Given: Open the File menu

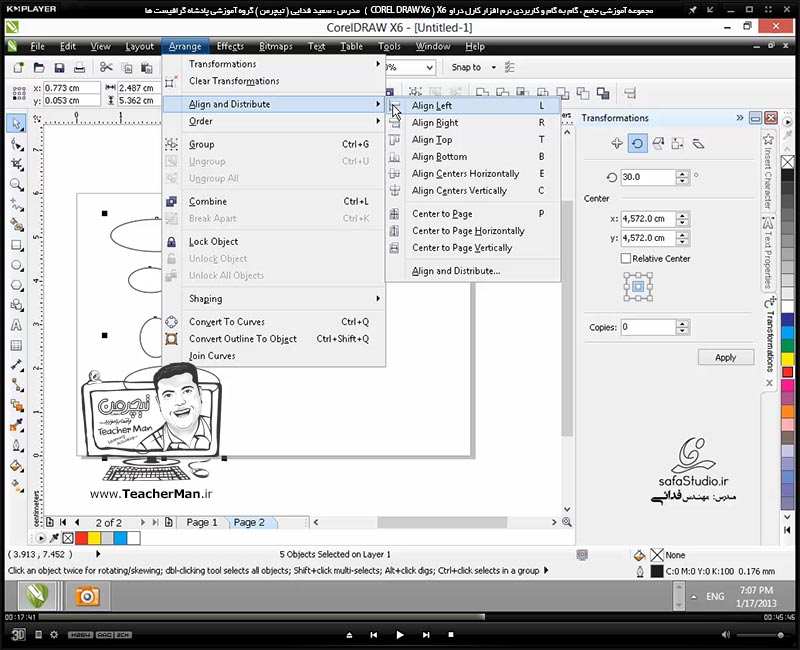Looking at the screenshot, I should click(37, 46).
